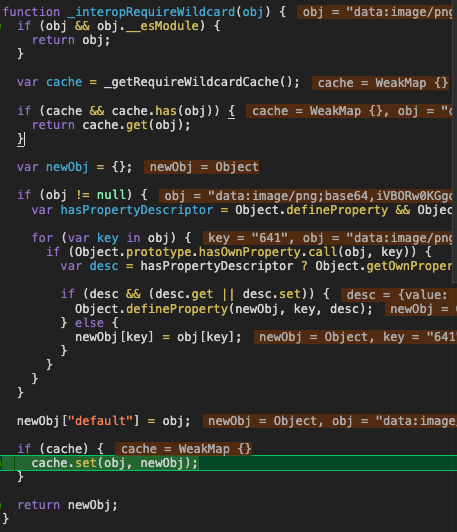Image resolution: width=457 pixels, height=532 pixels.
Task: Click the obj.__esModule condition
Action: coord(148,26)
